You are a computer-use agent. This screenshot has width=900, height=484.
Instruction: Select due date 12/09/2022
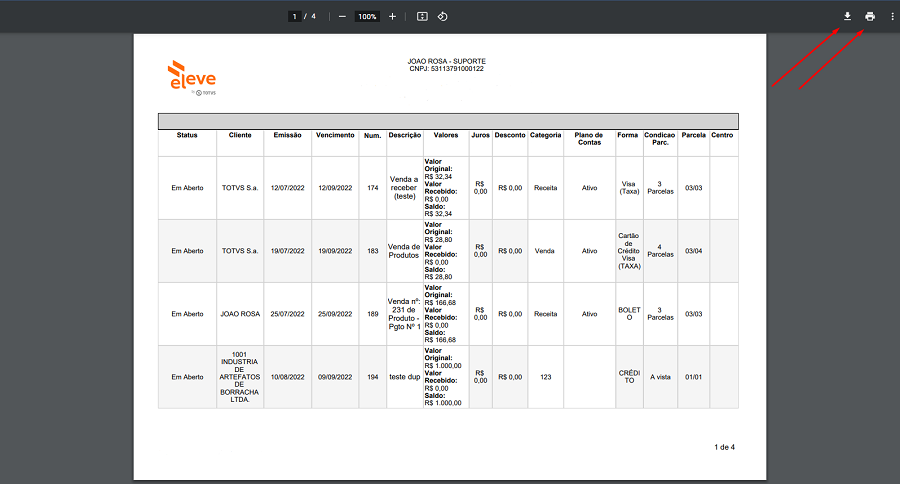click(x=335, y=188)
